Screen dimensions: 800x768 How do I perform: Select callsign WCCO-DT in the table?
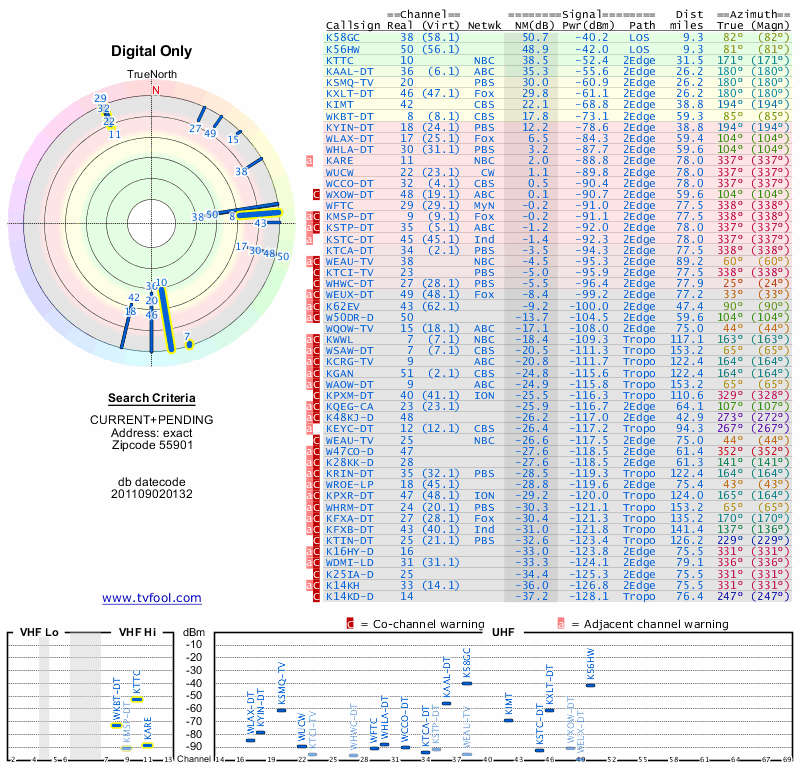pos(350,184)
